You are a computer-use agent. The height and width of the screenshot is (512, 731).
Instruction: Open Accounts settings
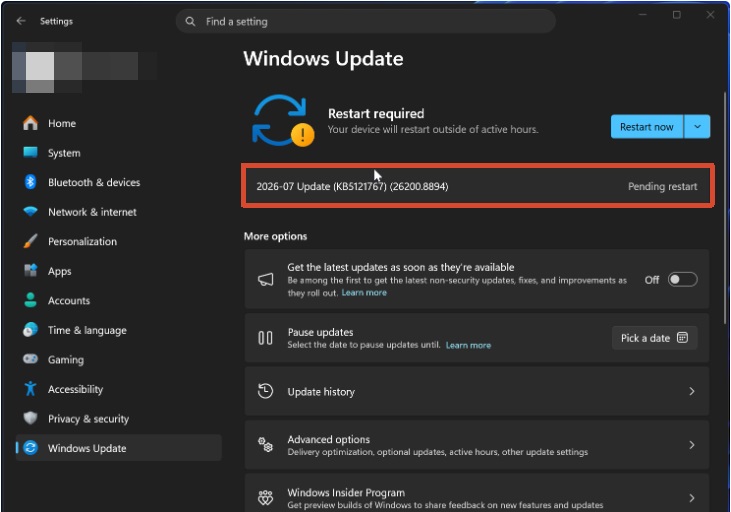(x=118, y=300)
